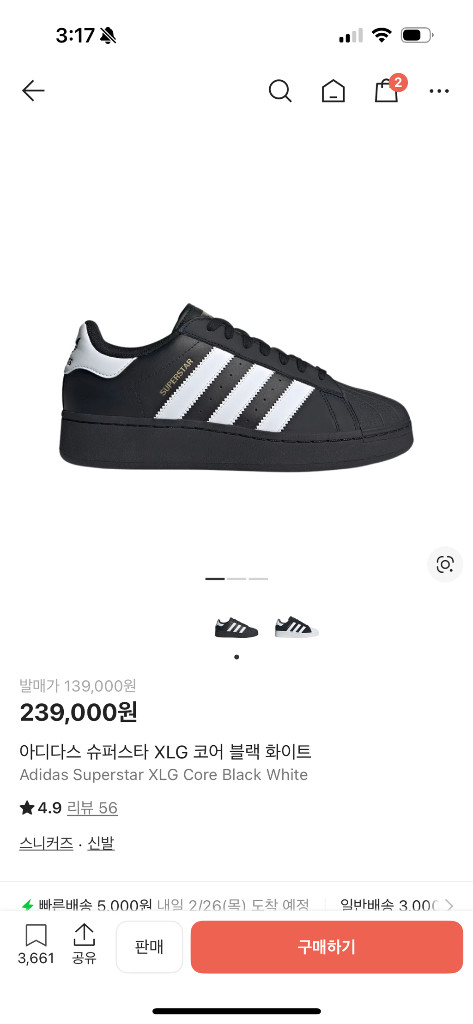Tap the red 구매하기 buy button
This screenshot has height=1024, width=473.
(327, 947)
